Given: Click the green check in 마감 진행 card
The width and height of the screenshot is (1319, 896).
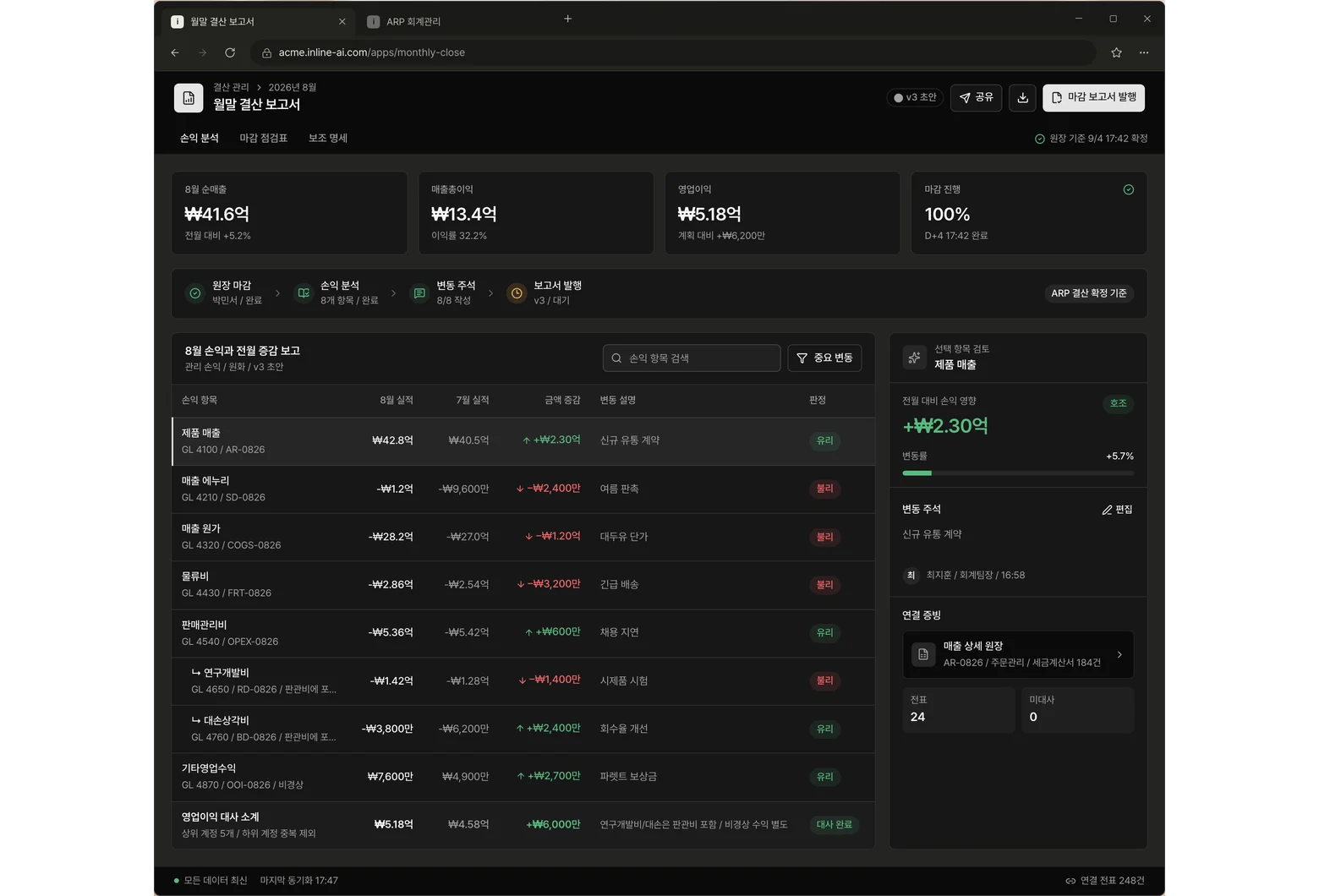Looking at the screenshot, I should pos(1128,190).
